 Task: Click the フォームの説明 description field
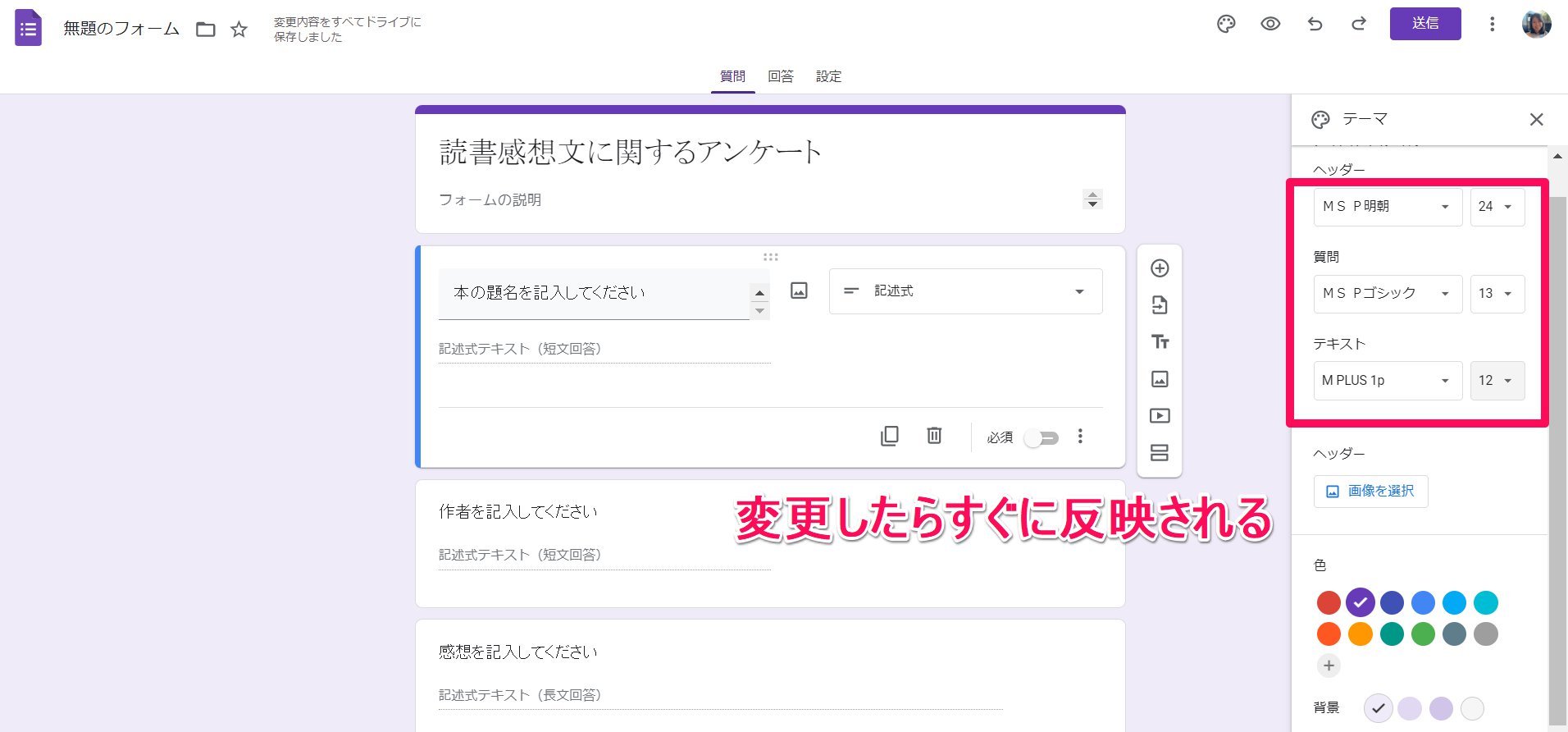(760, 199)
